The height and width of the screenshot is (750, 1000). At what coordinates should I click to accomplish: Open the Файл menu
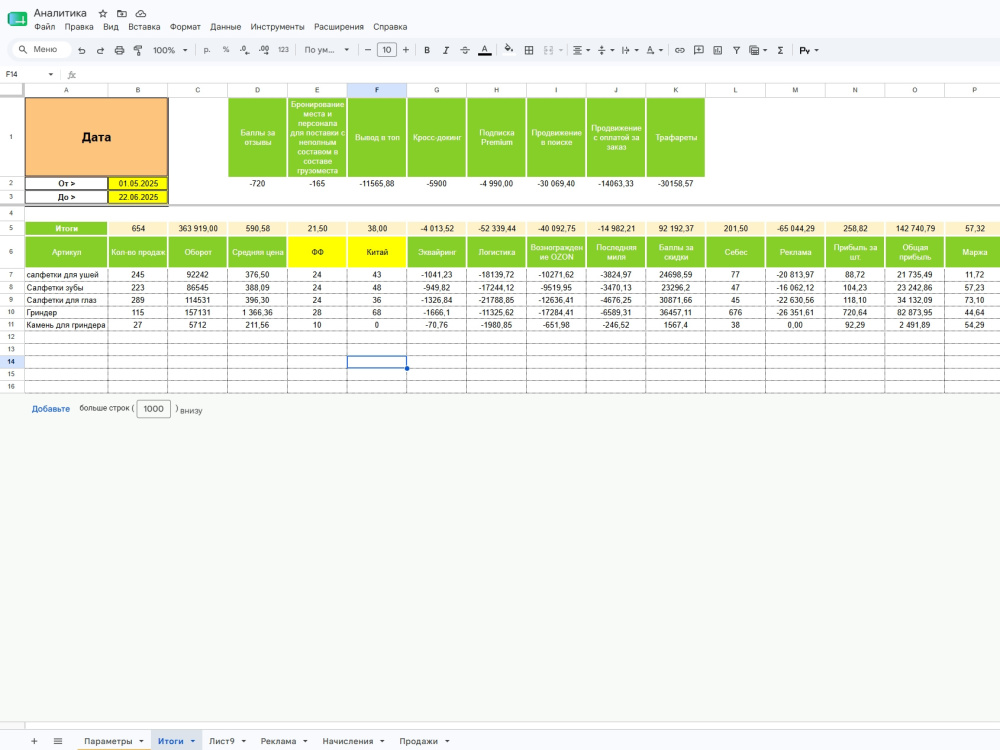pyautogui.click(x=45, y=27)
